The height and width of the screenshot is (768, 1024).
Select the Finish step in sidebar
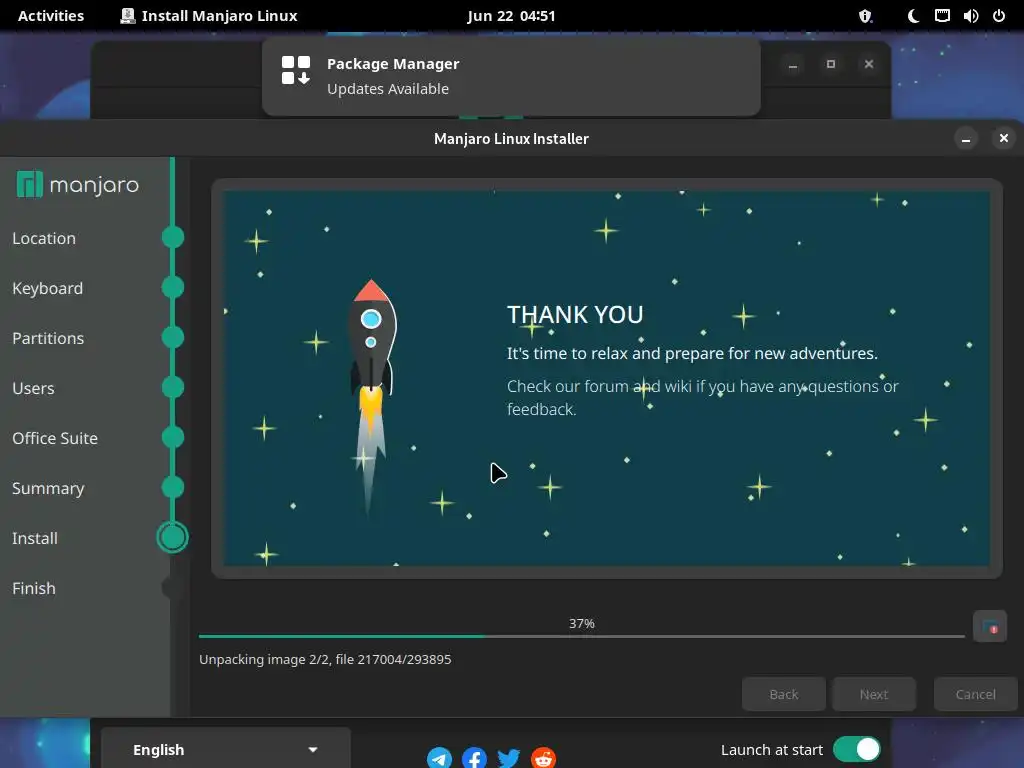[x=34, y=588]
